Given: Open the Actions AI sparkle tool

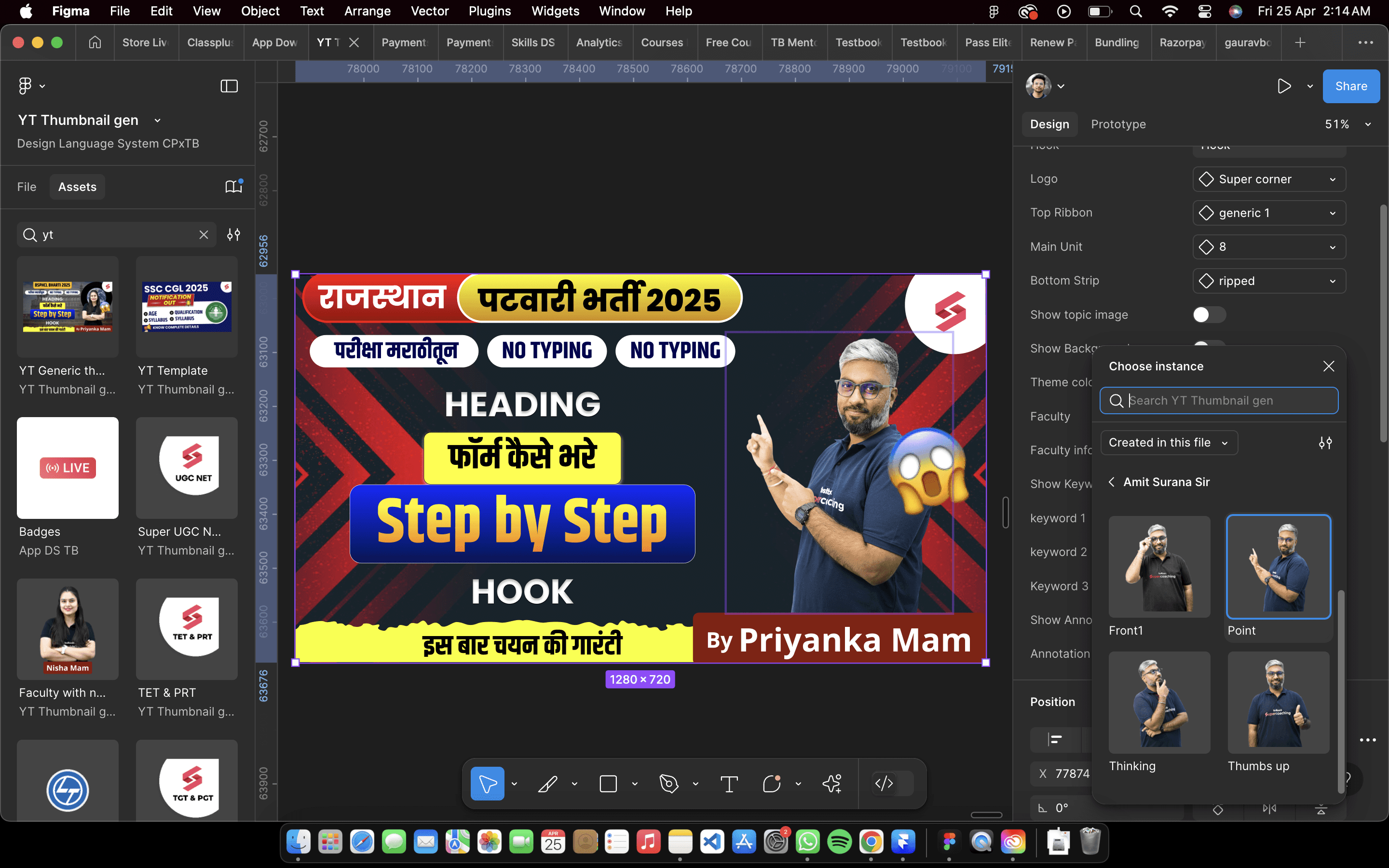Looking at the screenshot, I should tap(831, 784).
